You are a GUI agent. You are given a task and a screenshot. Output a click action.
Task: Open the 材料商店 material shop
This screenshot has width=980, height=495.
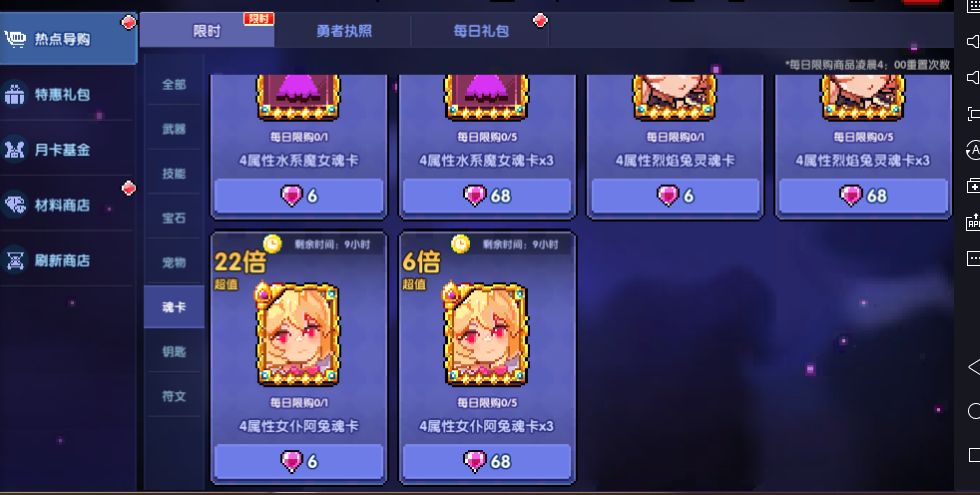(x=68, y=204)
